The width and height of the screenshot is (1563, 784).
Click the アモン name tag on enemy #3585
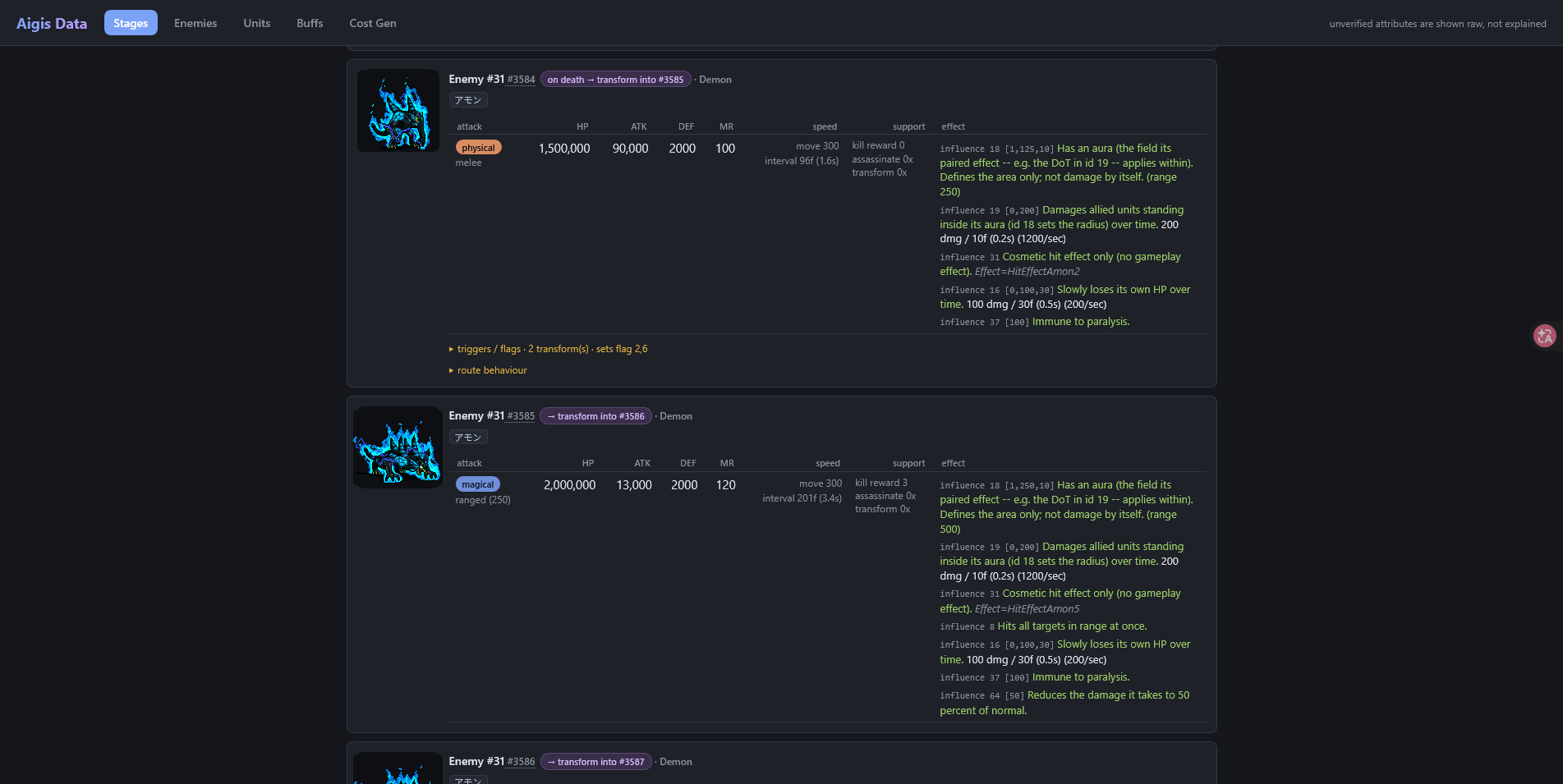468,438
